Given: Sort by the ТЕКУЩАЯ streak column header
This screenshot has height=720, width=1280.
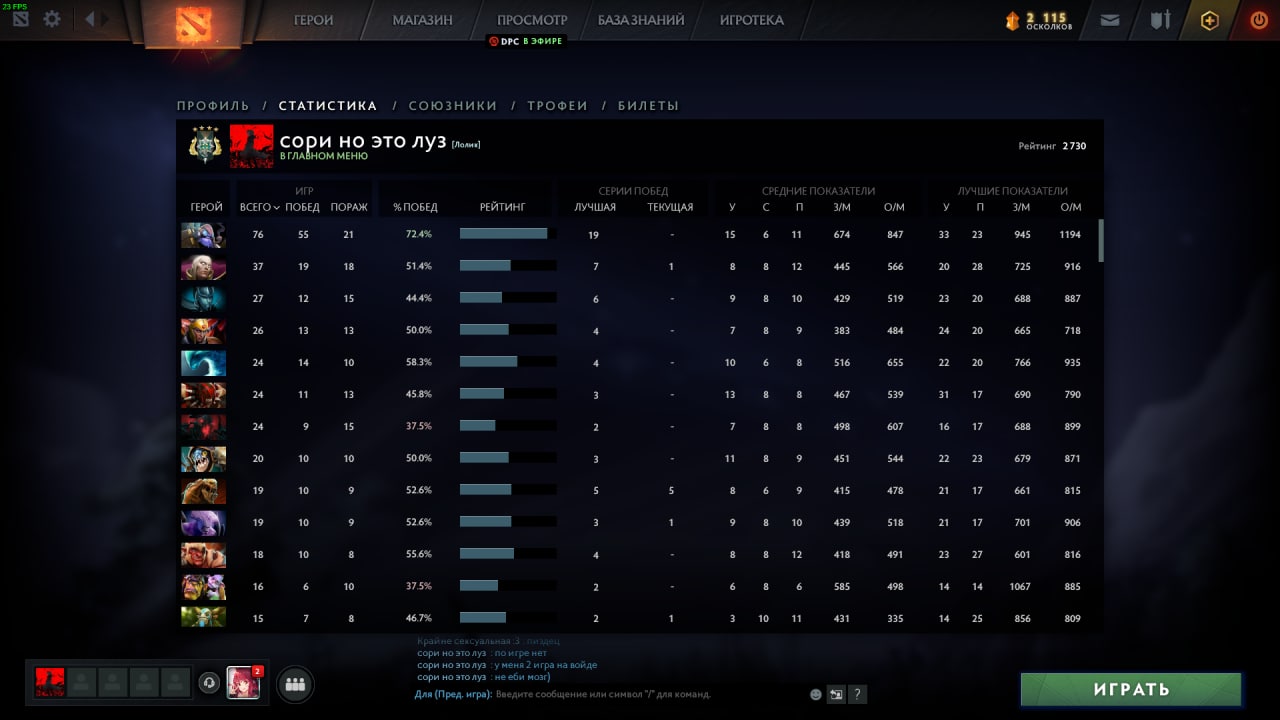Looking at the screenshot, I should (x=670, y=208).
